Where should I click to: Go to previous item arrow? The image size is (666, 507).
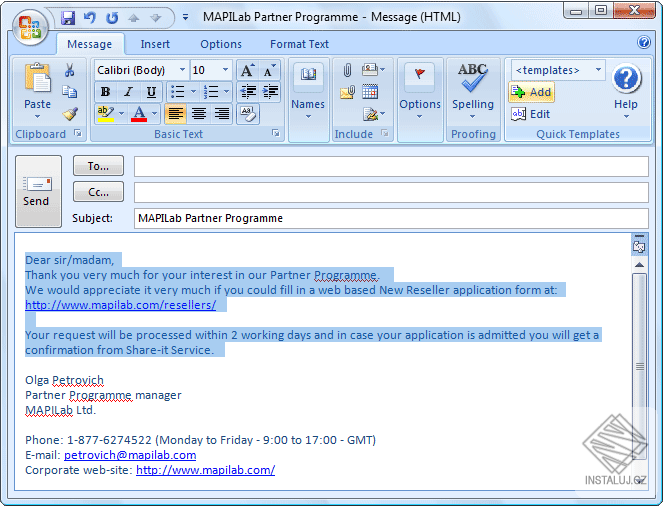pos(134,18)
